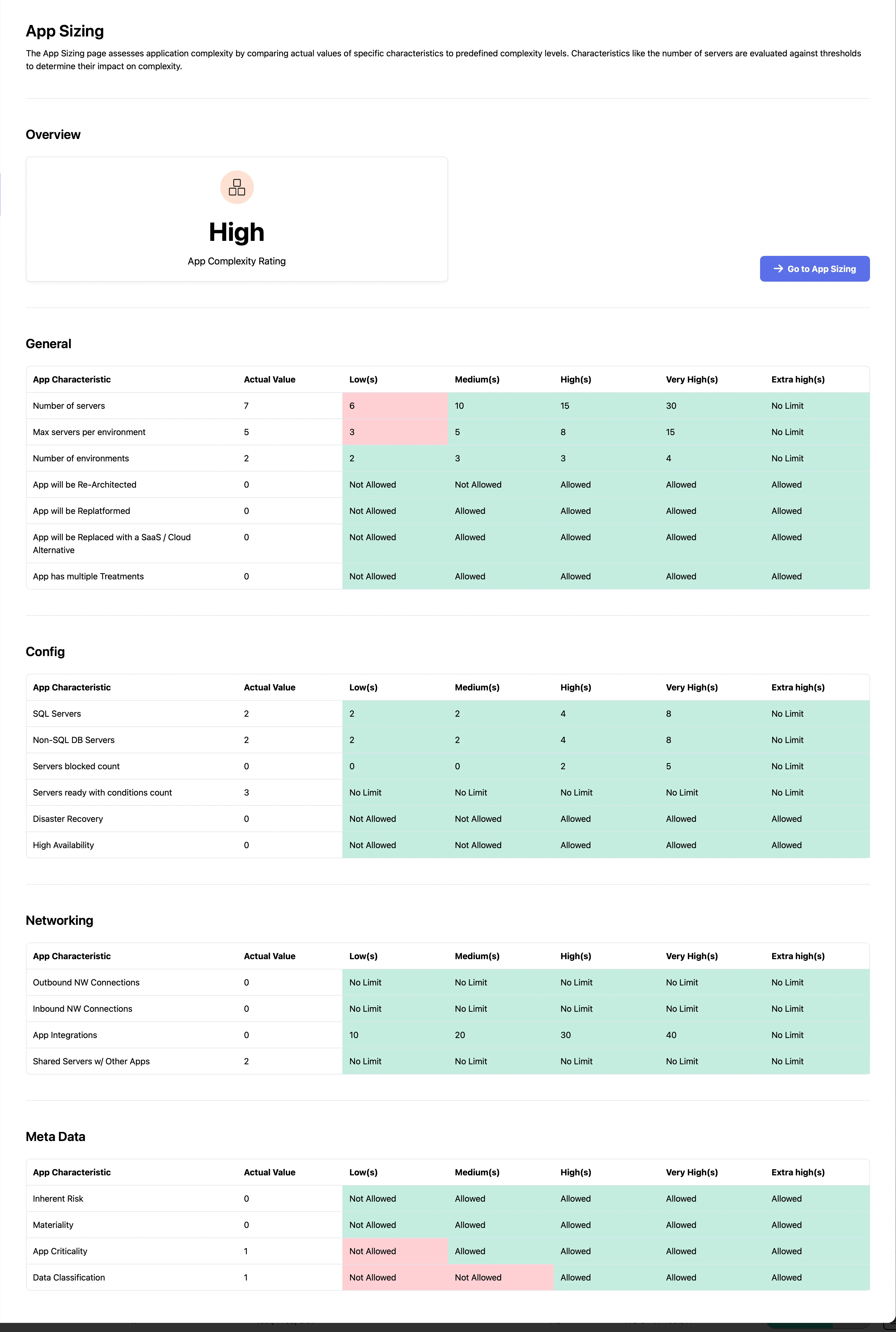
Task: Click the app complexity blocks icon
Action: point(236,187)
